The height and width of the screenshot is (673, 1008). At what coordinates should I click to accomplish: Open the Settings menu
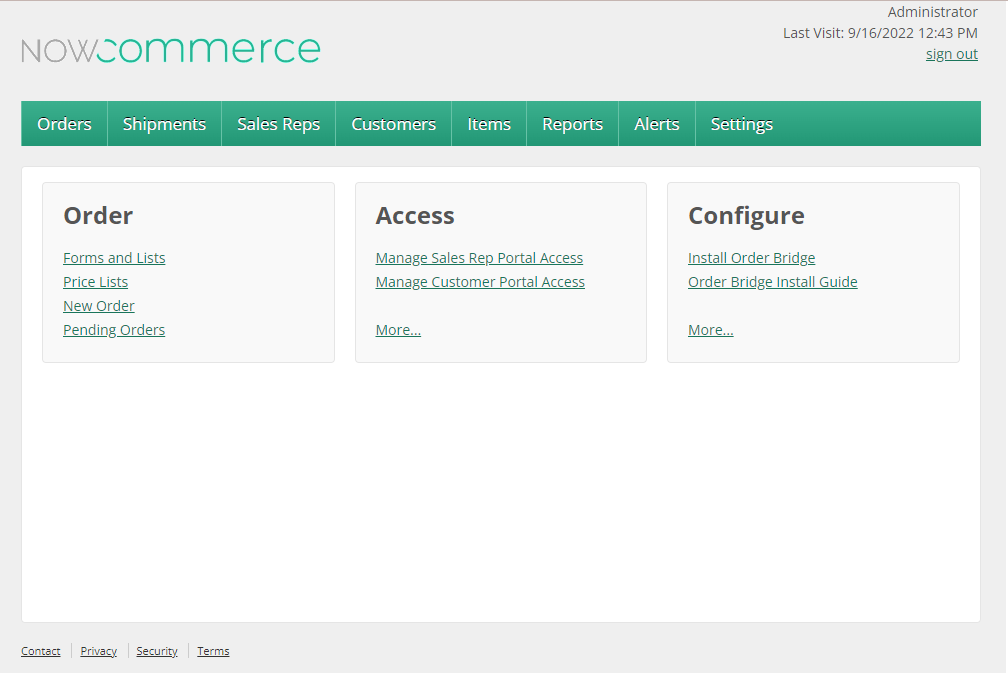pyautogui.click(x=742, y=124)
